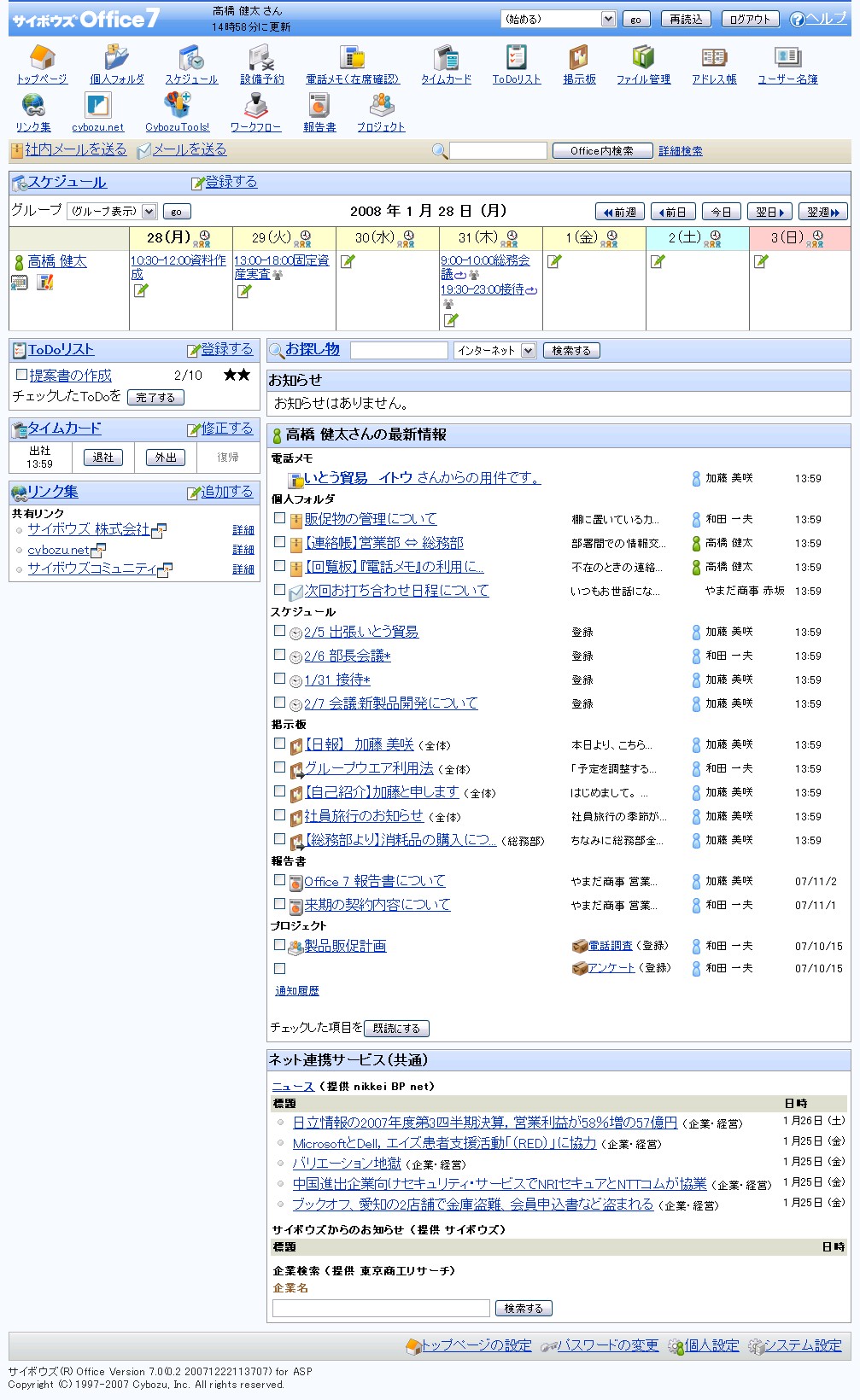The height and width of the screenshot is (1400, 860).
Task: Check the 提案書の作成 ToDo checkbox
Action: (x=22, y=374)
